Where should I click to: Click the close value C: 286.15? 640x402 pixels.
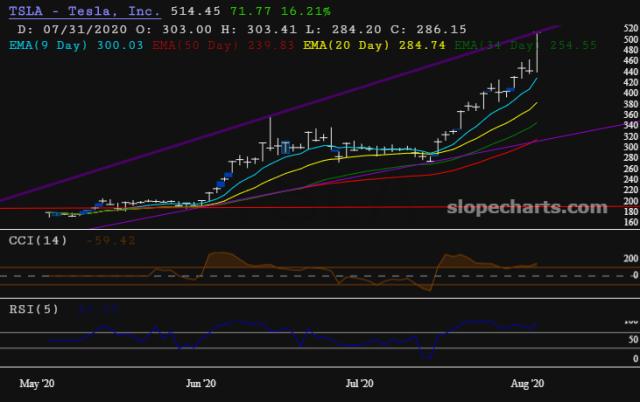click(429, 29)
